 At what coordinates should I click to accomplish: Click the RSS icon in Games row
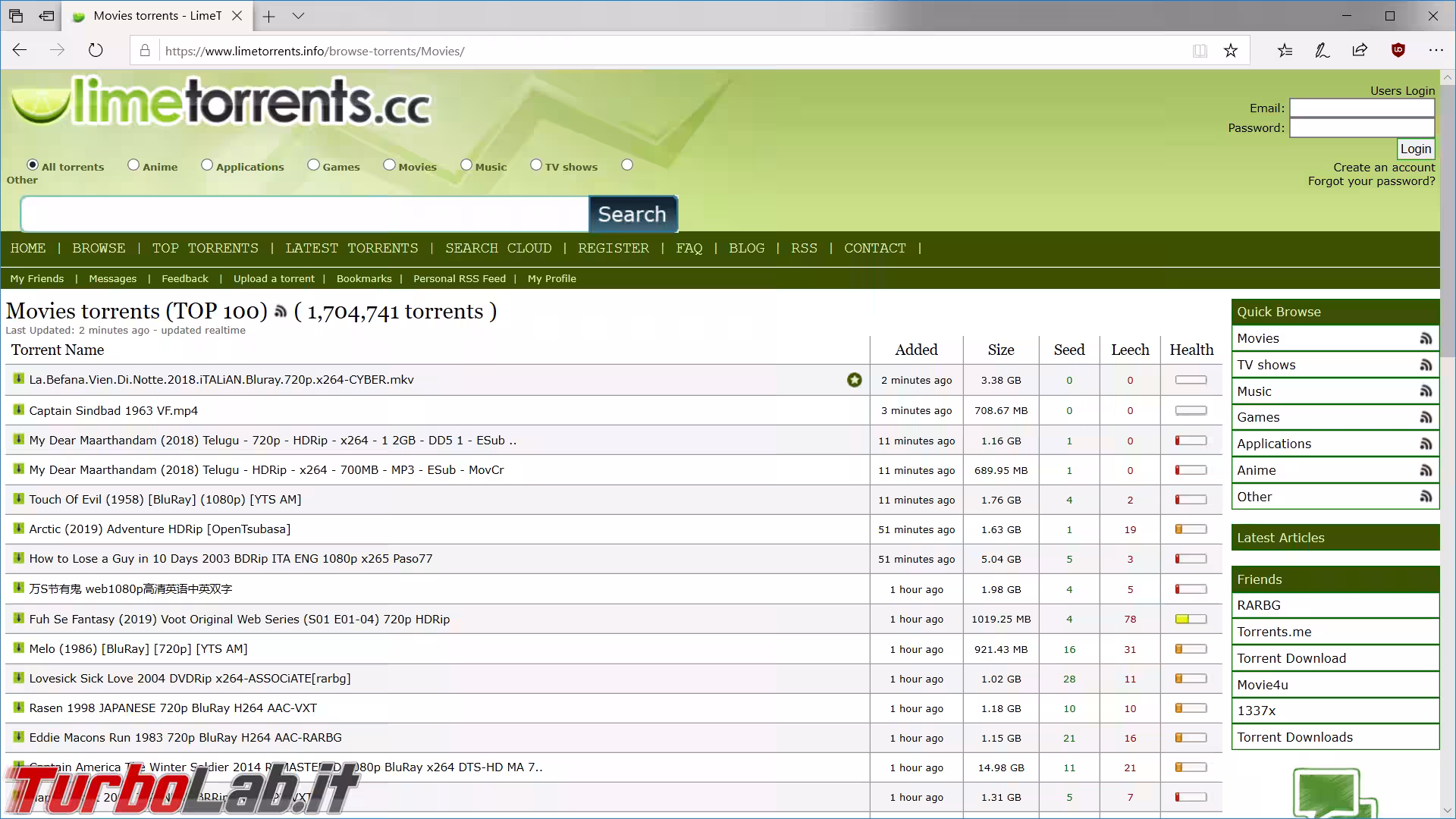[x=1426, y=418]
